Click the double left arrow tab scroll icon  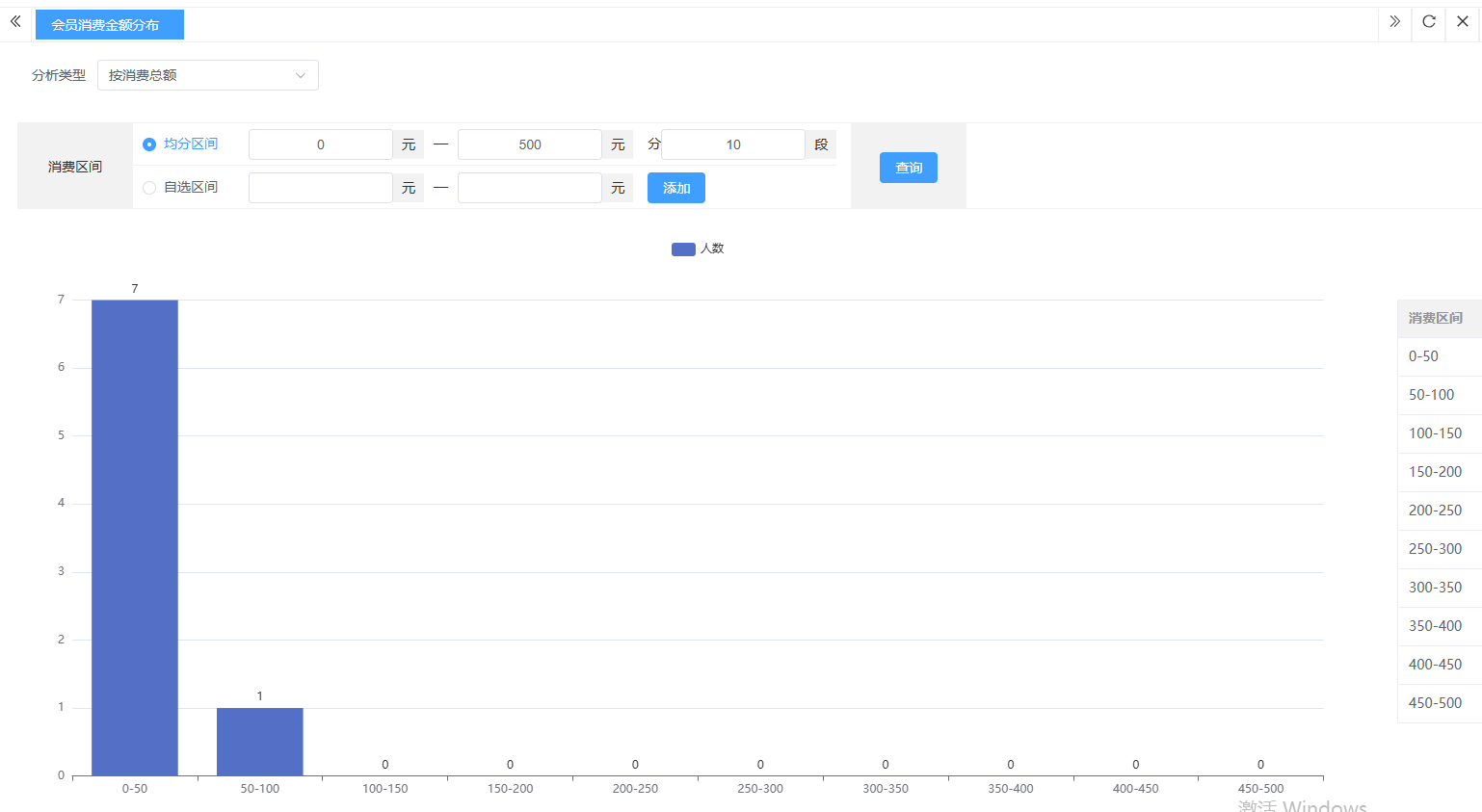click(x=15, y=21)
